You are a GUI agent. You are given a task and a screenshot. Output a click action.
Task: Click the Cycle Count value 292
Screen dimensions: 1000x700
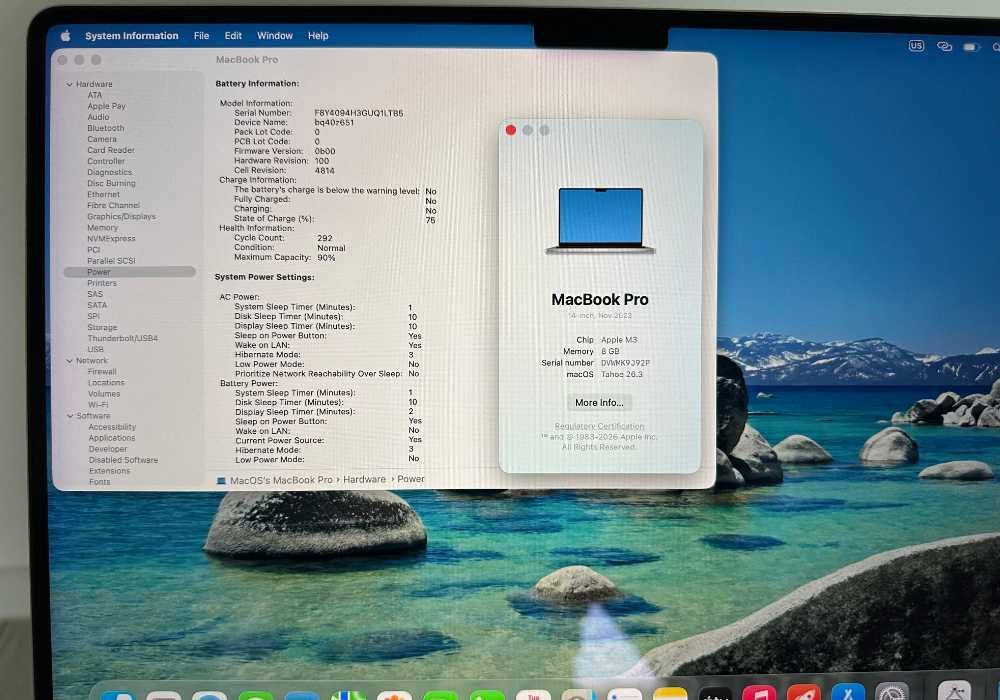[x=325, y=238]
